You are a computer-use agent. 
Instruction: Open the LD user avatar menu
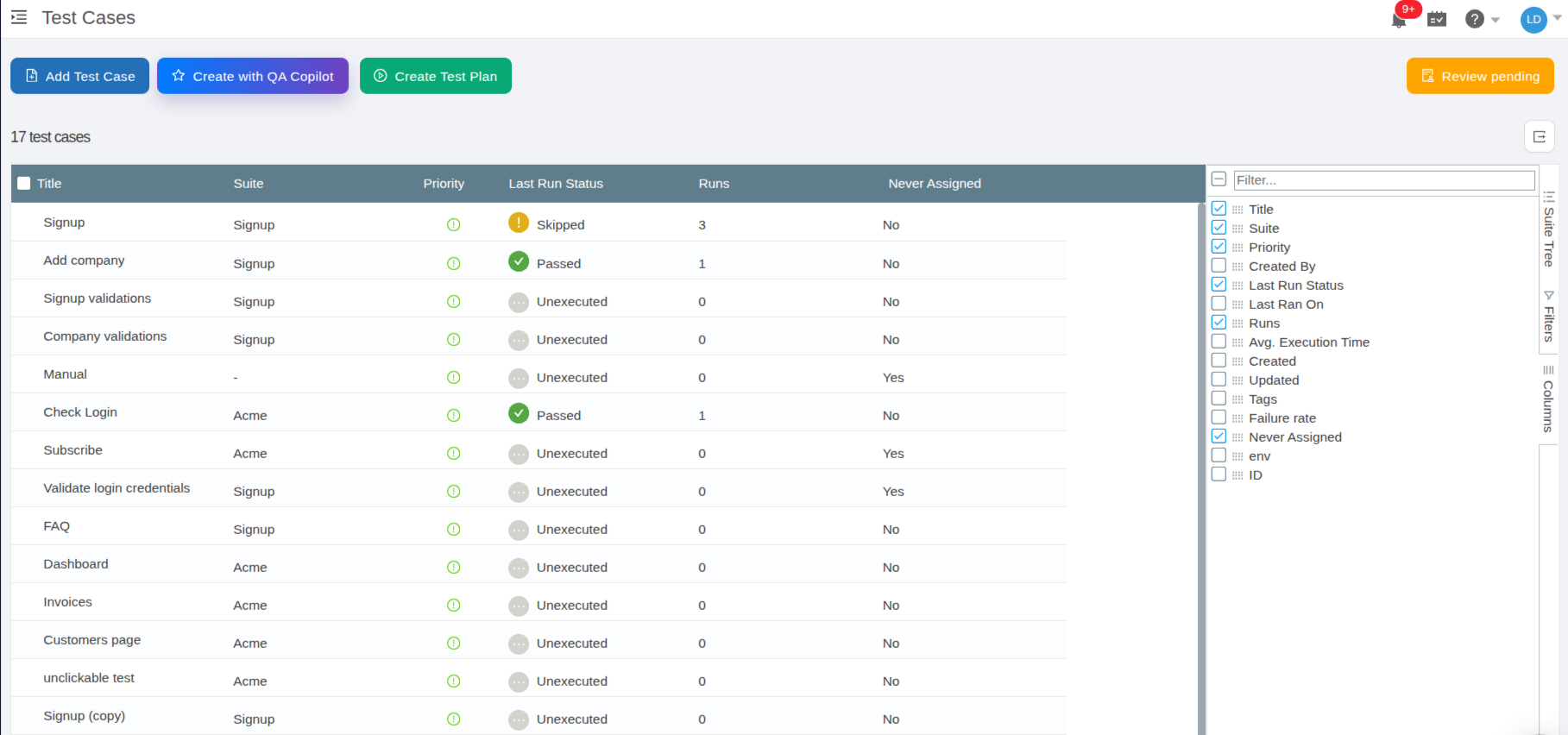[1533, 20]
